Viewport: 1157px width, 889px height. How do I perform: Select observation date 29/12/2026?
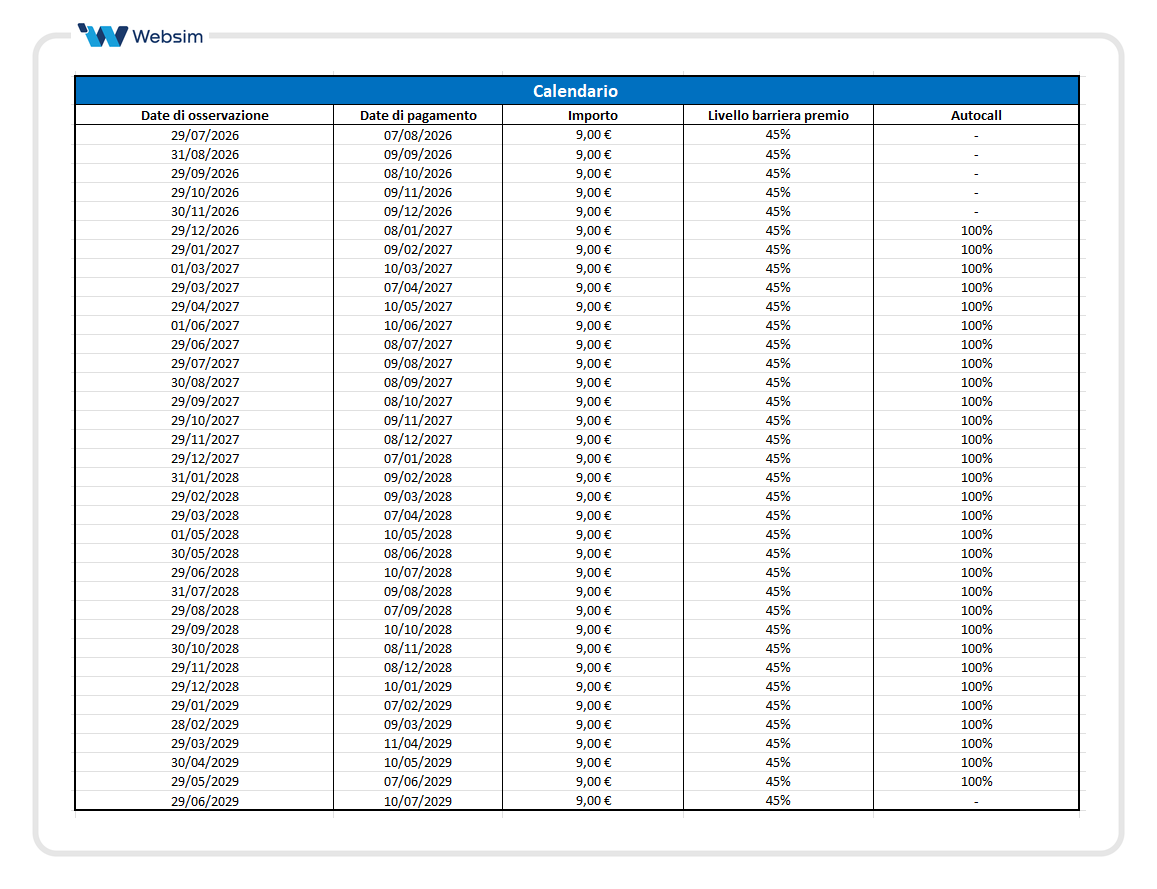[x=204, y=230]
